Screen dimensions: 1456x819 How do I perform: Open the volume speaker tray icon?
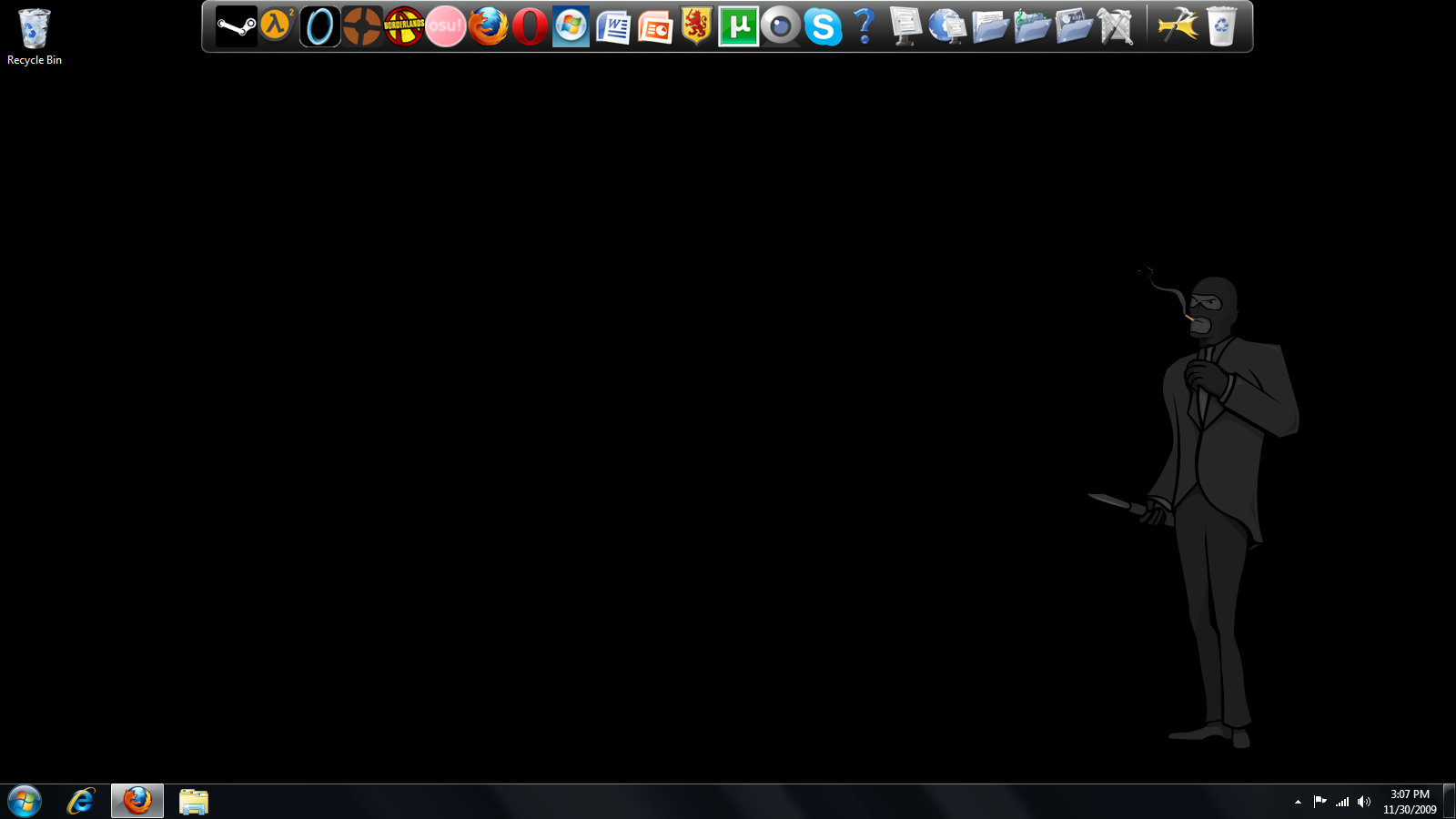click(x=1363, y=802)
